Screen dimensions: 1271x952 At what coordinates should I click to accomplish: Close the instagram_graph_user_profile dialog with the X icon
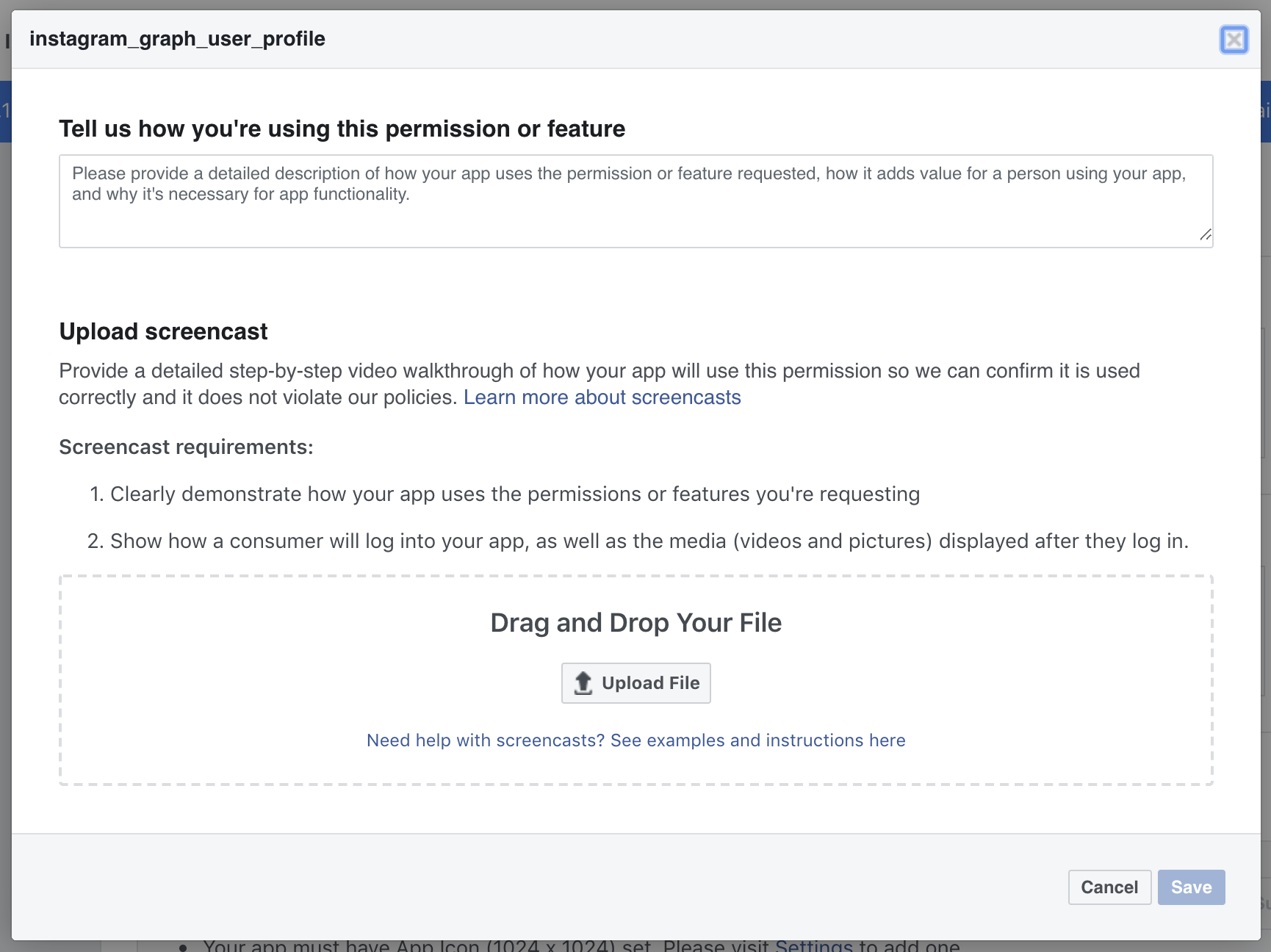[1234, 40]
